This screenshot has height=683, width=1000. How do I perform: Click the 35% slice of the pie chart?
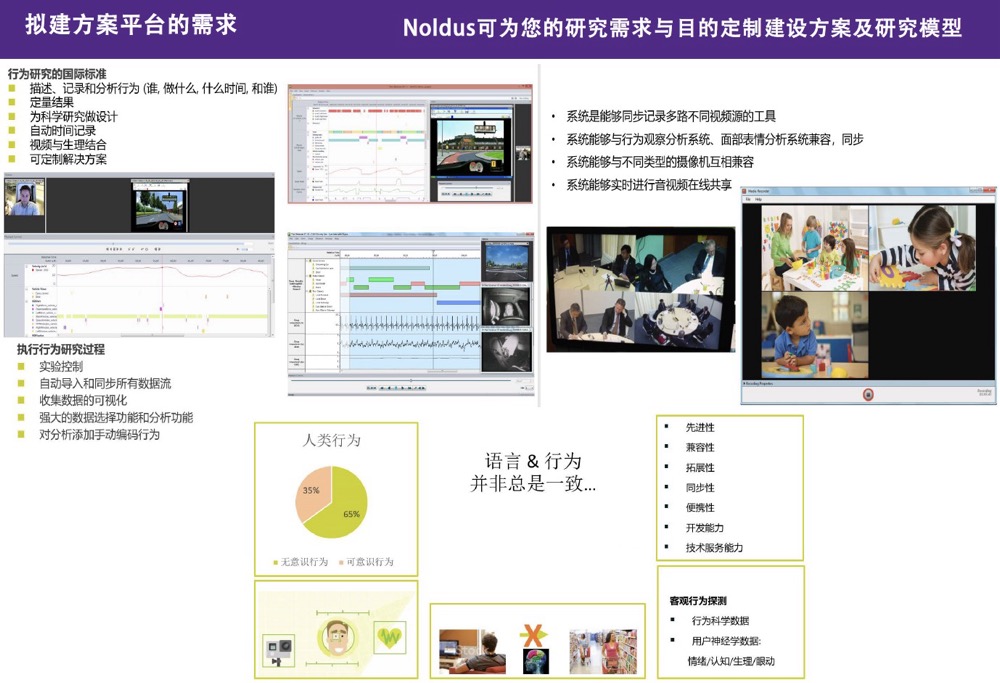coord(312,492)
